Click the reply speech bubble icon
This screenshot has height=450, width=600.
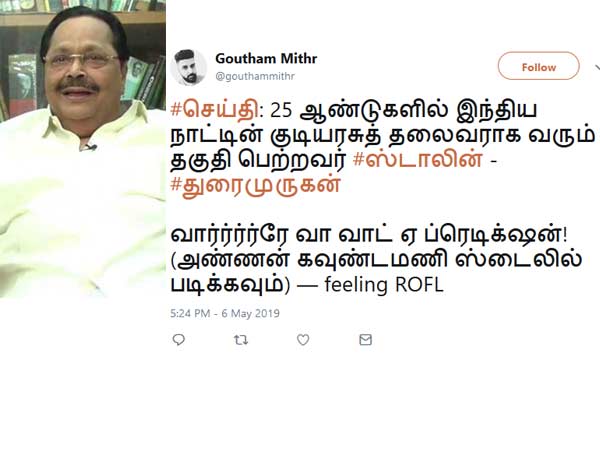point(179,339)
